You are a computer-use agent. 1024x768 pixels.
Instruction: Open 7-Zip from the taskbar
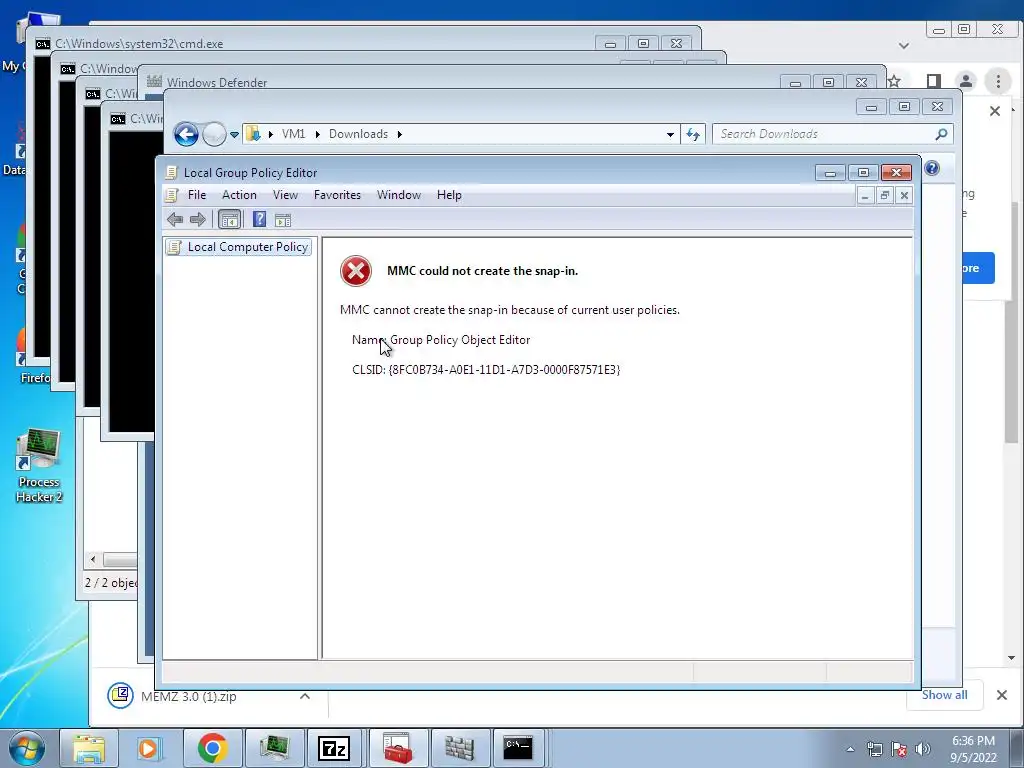tap(334, 749)
